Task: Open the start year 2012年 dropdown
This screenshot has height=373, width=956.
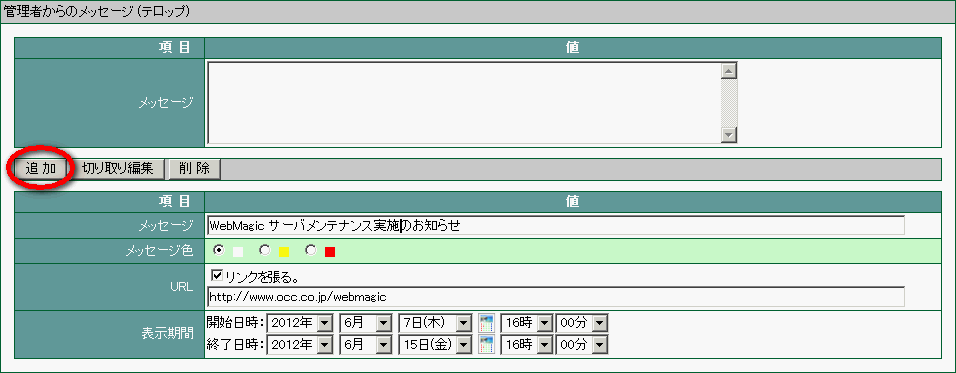Action: coord(301,323)
